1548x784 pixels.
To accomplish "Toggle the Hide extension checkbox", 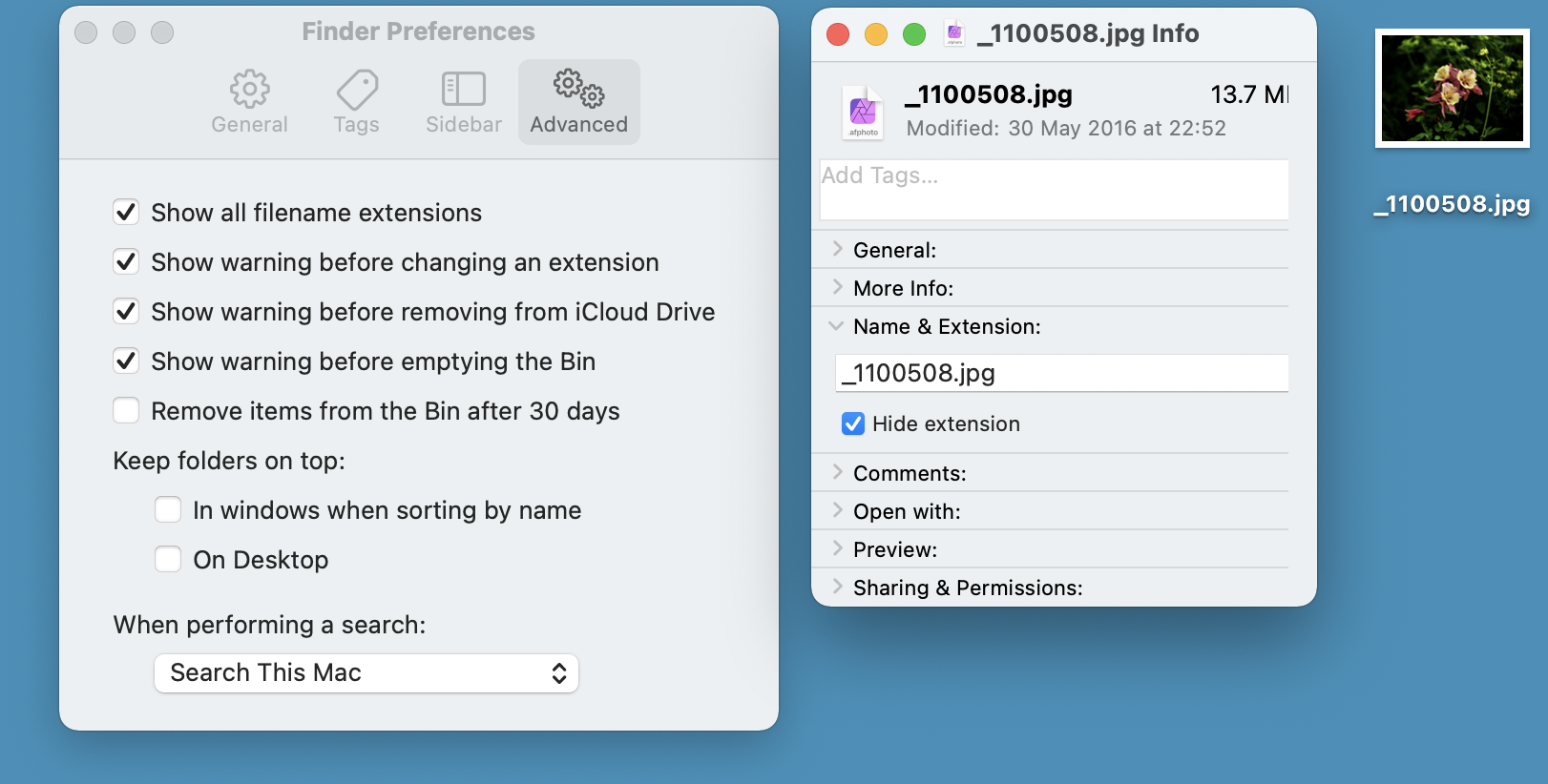I will click(x=853, y=423).
